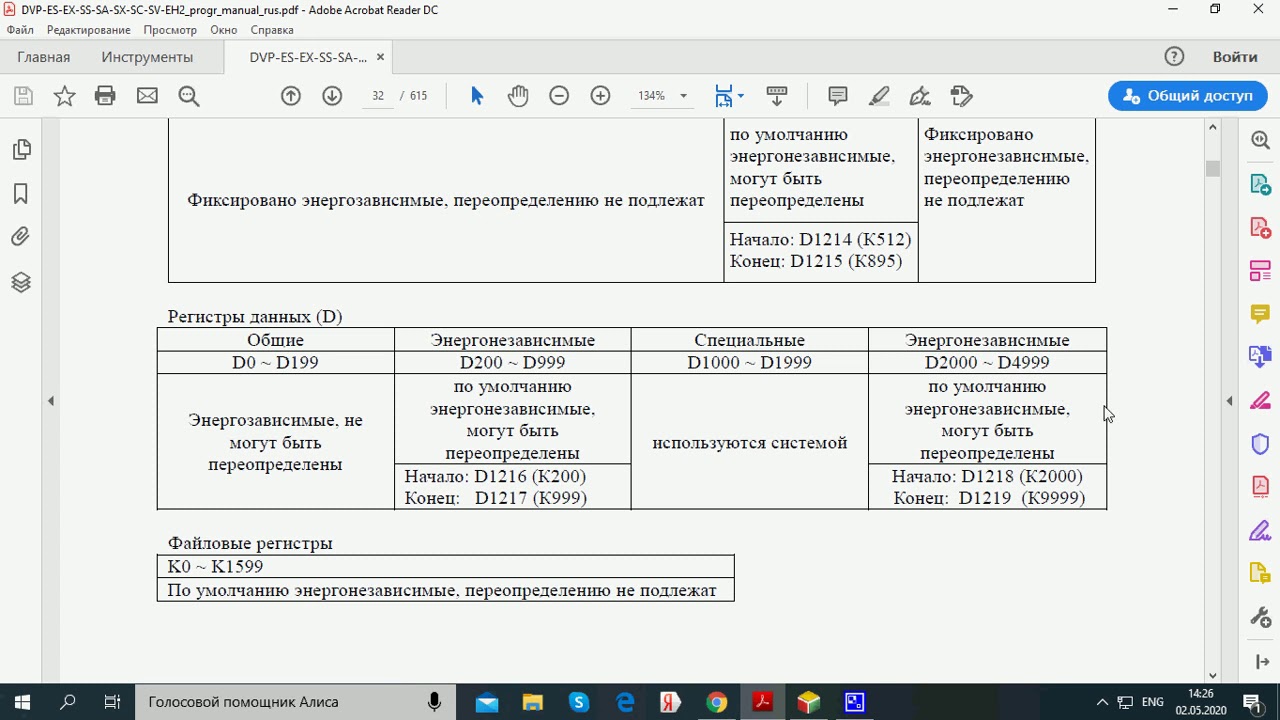Click the Общий доступ button

pyautogui.click(x=1187, y=96)
